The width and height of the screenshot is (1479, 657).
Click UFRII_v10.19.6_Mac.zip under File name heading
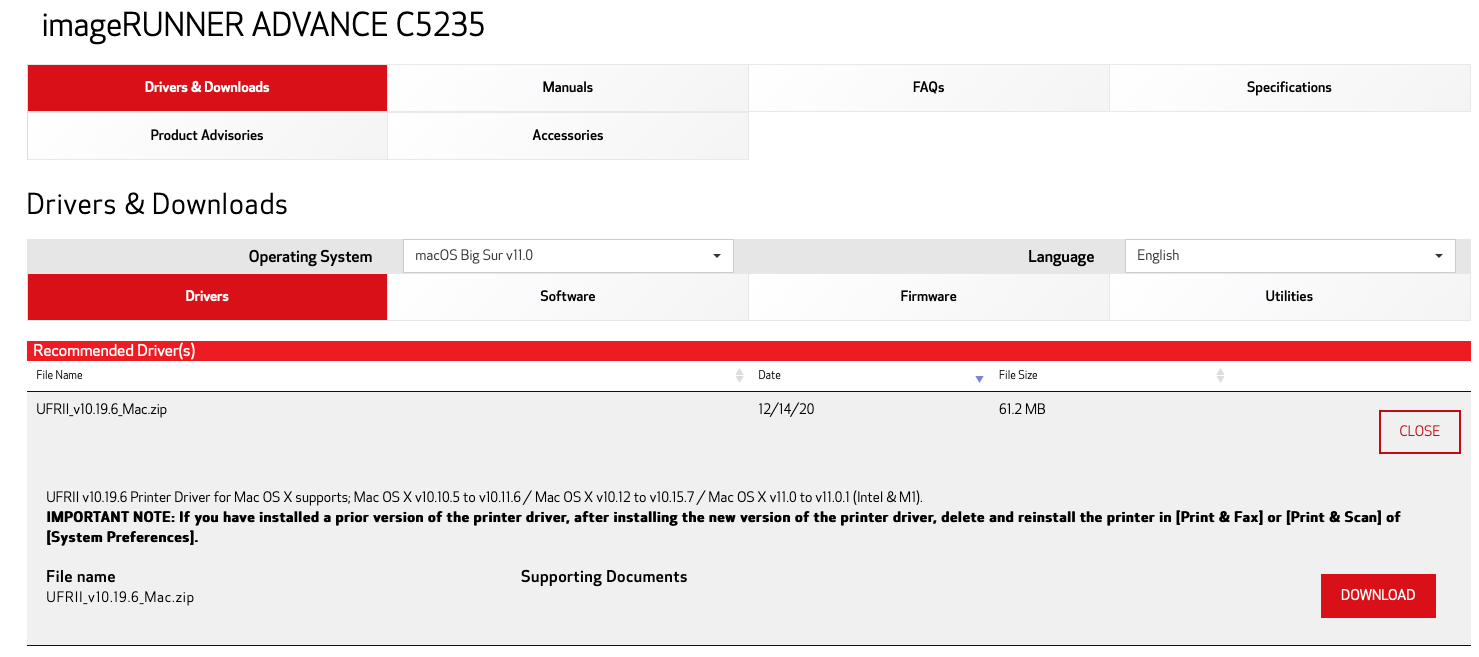120,598
